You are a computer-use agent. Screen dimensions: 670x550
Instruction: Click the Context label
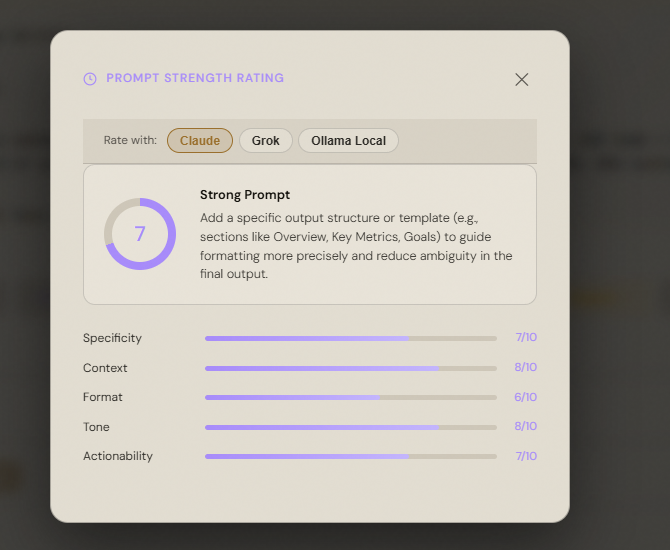click(105, 368)
